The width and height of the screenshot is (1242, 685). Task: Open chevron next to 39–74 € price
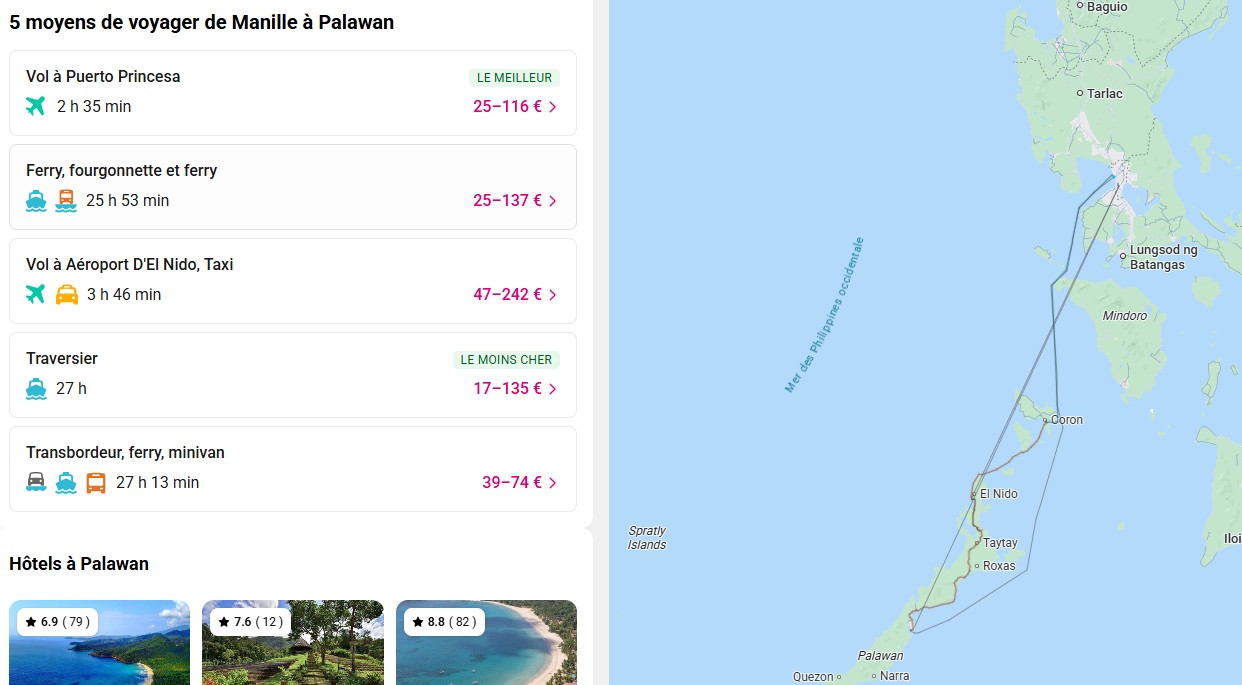point(553,483)
